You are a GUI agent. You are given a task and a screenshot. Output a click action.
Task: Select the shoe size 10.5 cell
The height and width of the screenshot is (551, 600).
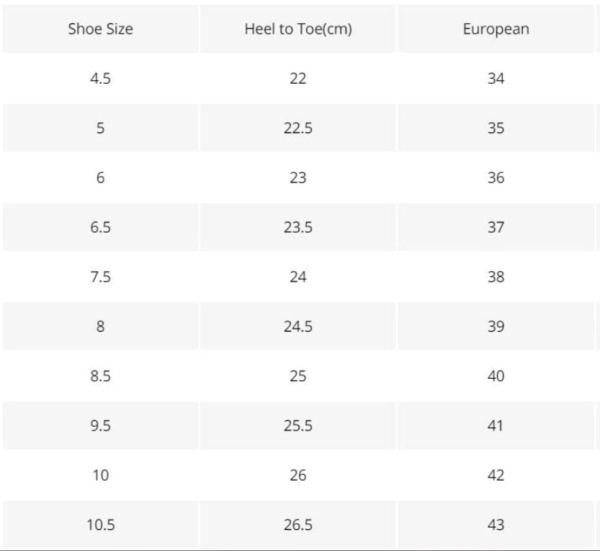coord(100,525)
